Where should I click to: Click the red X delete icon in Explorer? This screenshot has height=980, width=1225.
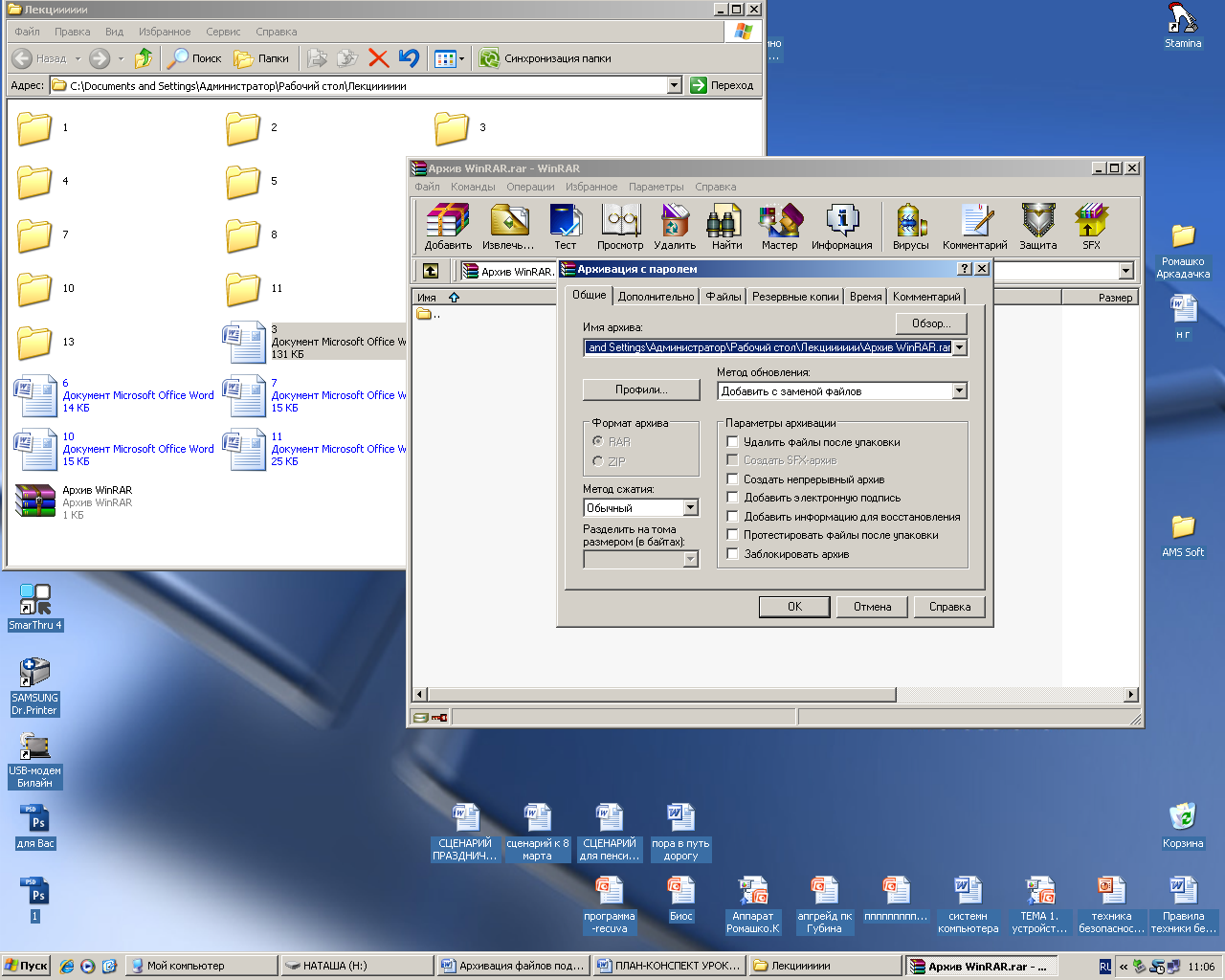378,58
